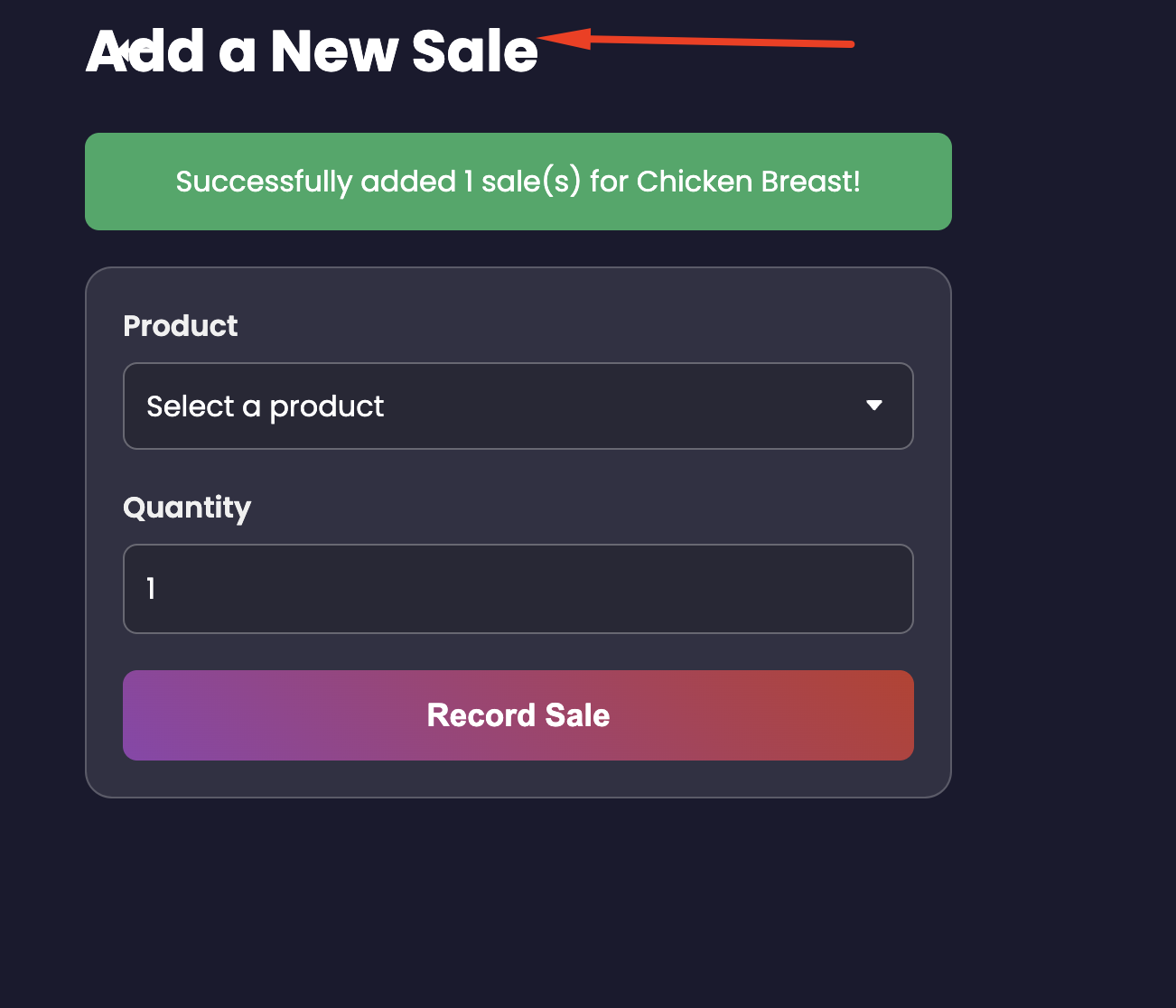The image size is (1176, 1008).
Task: Open the Product dropdown
Action: (x=518, y=406)
